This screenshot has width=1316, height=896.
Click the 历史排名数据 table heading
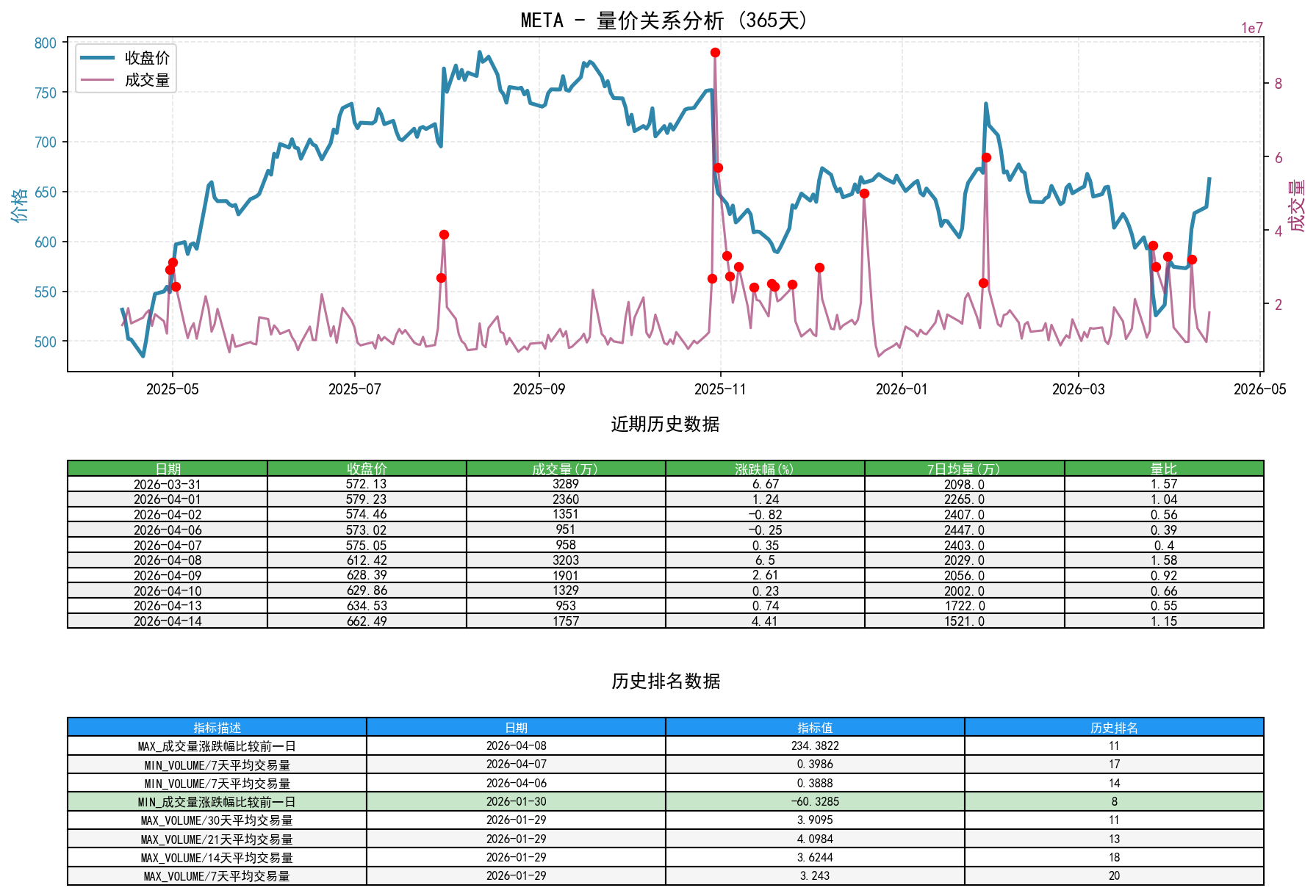(x=665, y=682)
